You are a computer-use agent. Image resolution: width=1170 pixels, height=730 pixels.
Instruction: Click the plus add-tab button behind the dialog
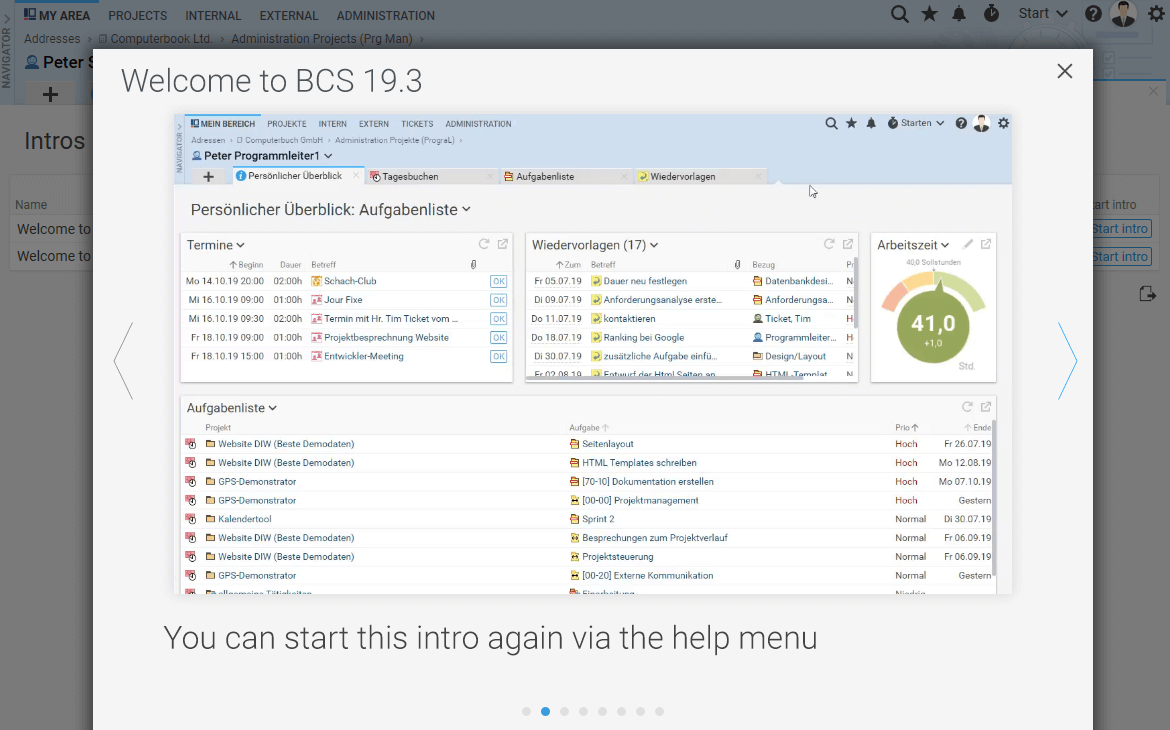tap(50, 95)
